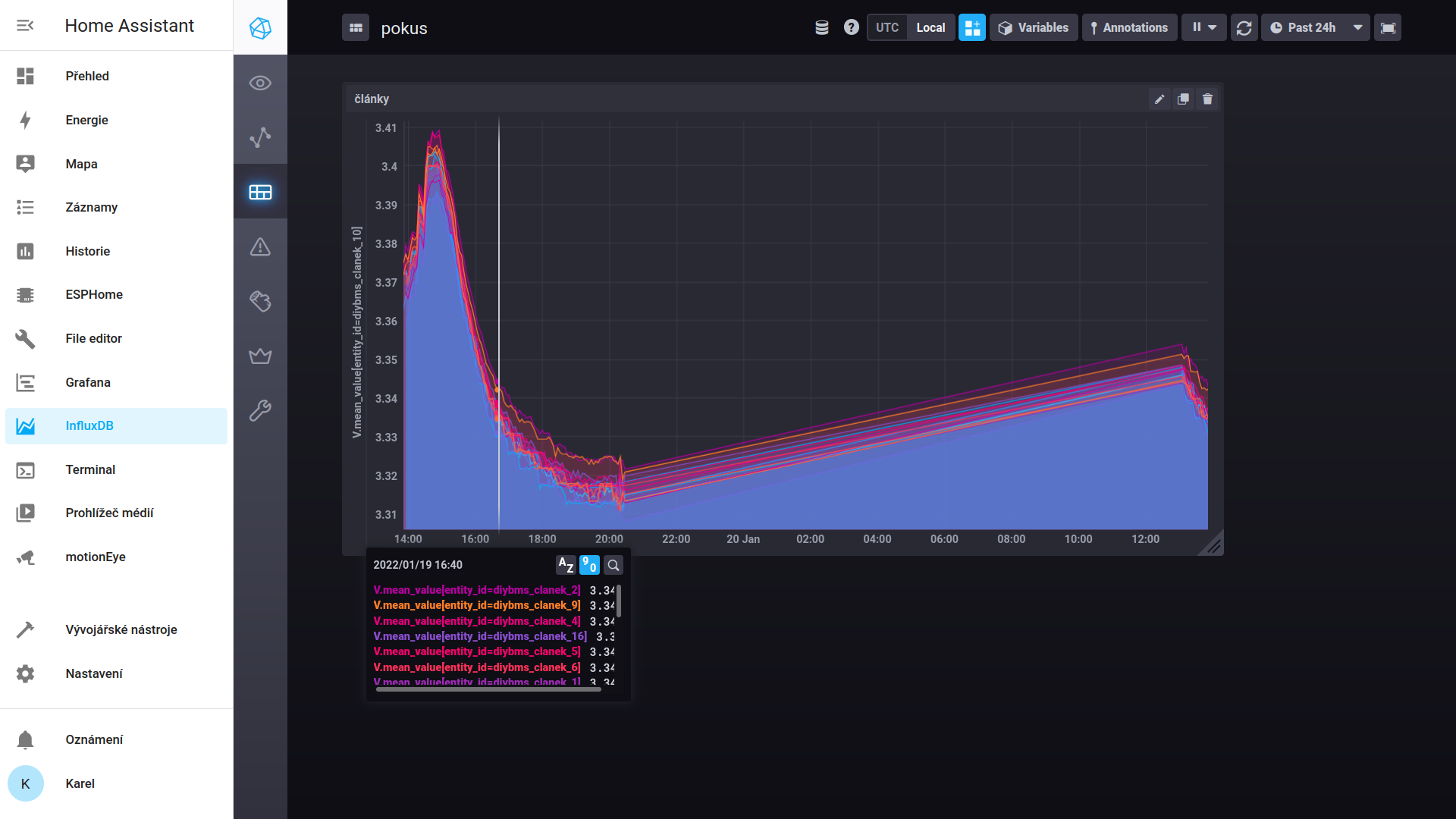Click the pokus dashboard title
The width and height of the screenshot is (1456, 819).
404,28
